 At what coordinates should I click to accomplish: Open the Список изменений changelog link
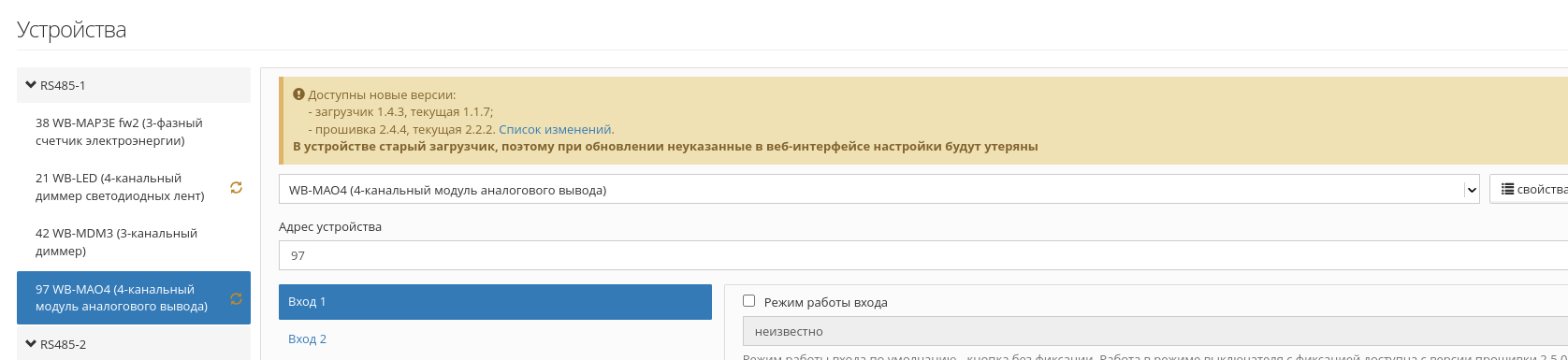coord(555,129)
